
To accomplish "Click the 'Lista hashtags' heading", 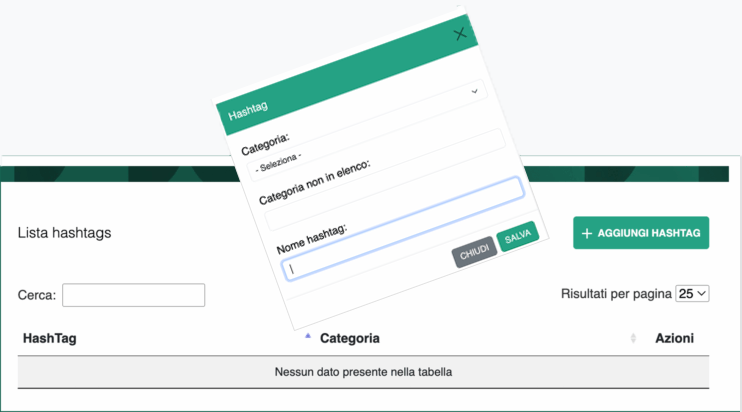I will tap(64, 233).
